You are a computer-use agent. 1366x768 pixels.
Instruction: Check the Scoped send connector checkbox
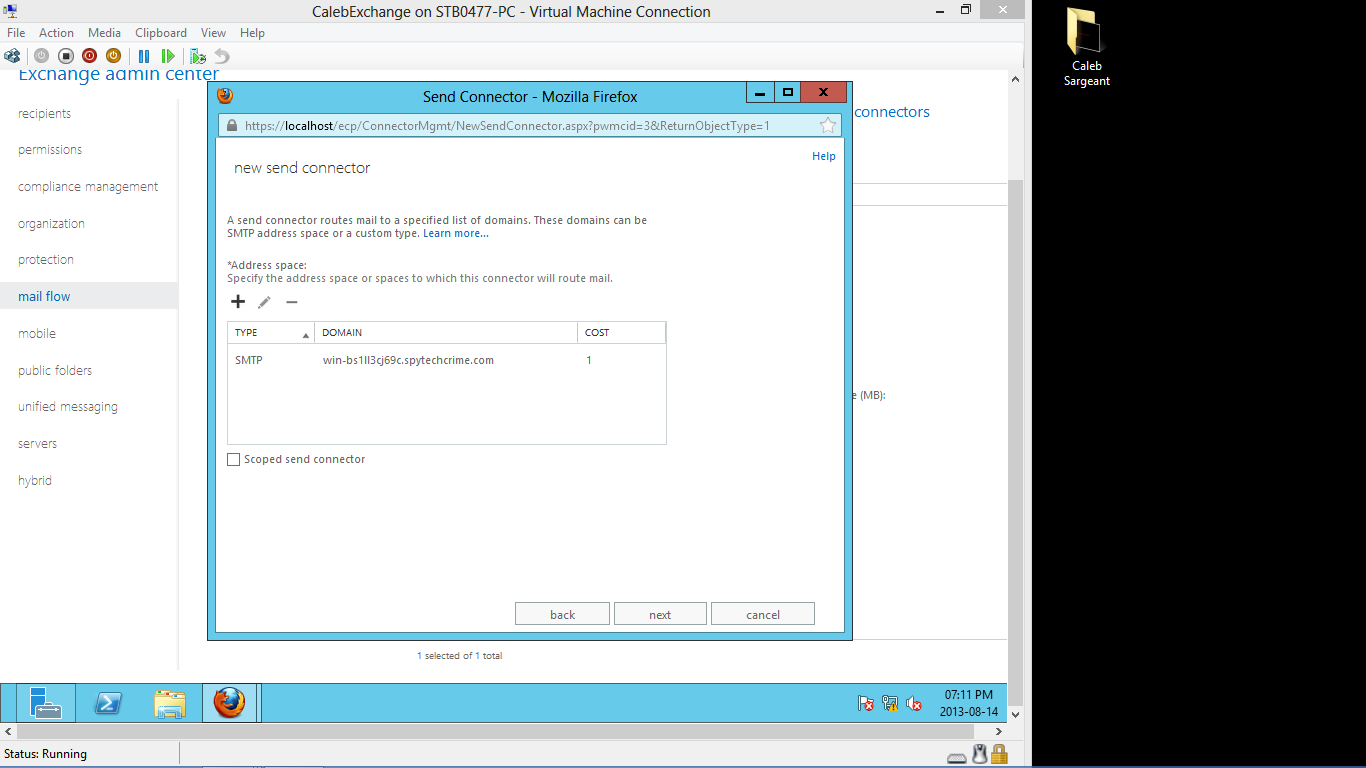(234, 460)
